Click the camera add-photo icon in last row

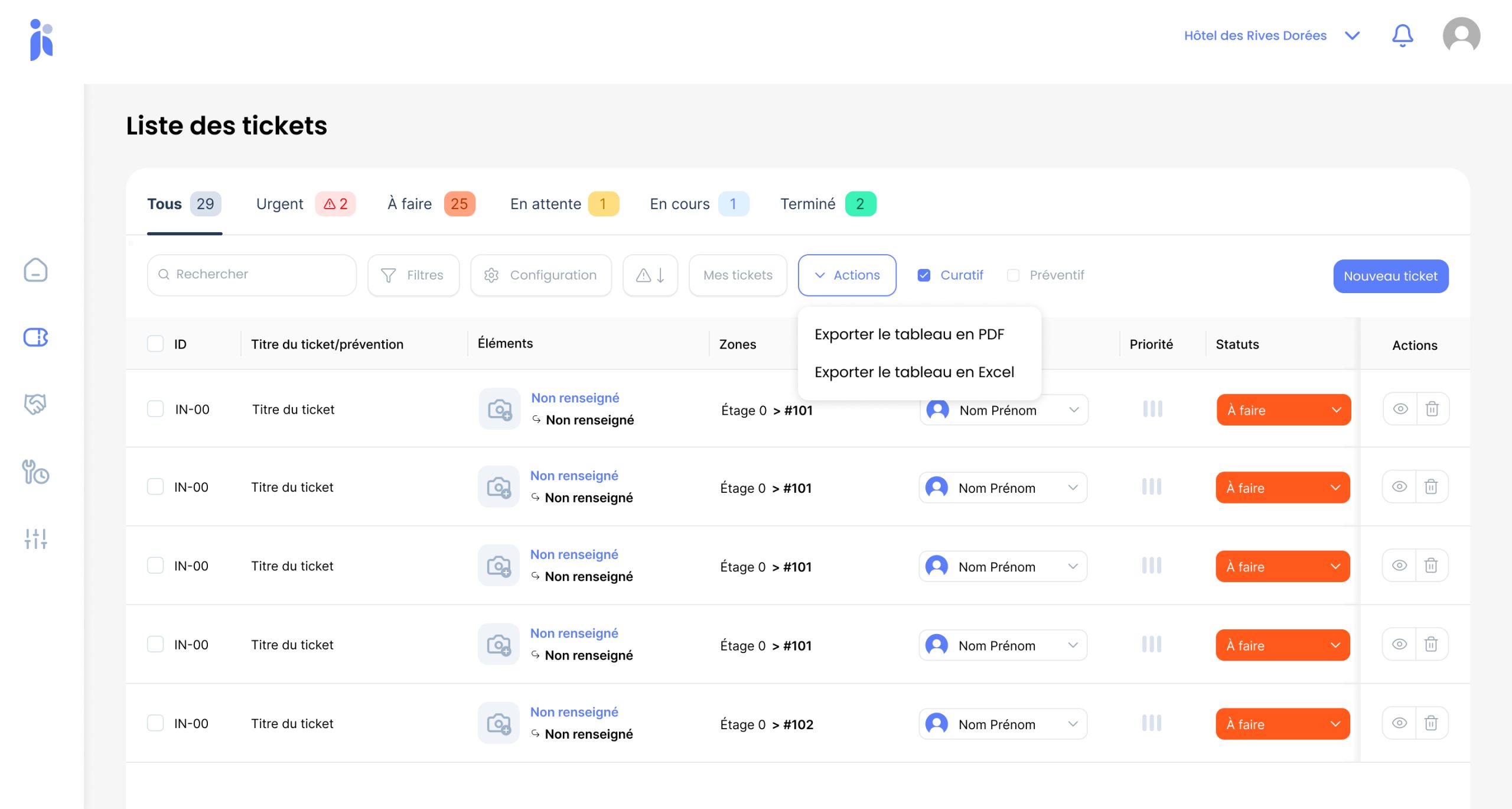[499, 723]
